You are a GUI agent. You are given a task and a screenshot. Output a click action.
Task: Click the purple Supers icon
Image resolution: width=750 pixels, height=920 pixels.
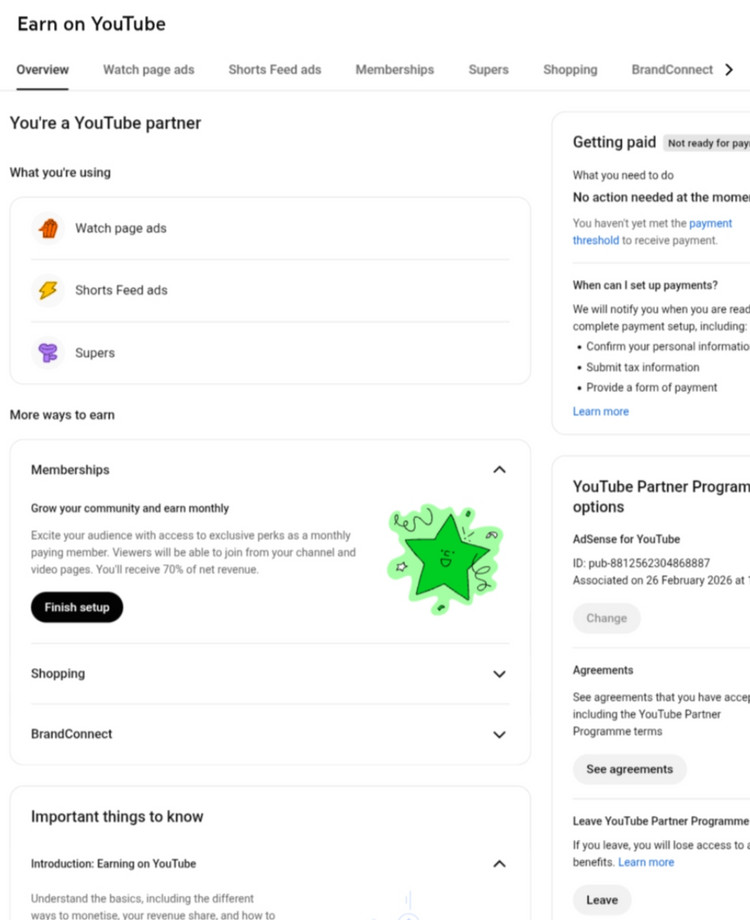[48, 352]
